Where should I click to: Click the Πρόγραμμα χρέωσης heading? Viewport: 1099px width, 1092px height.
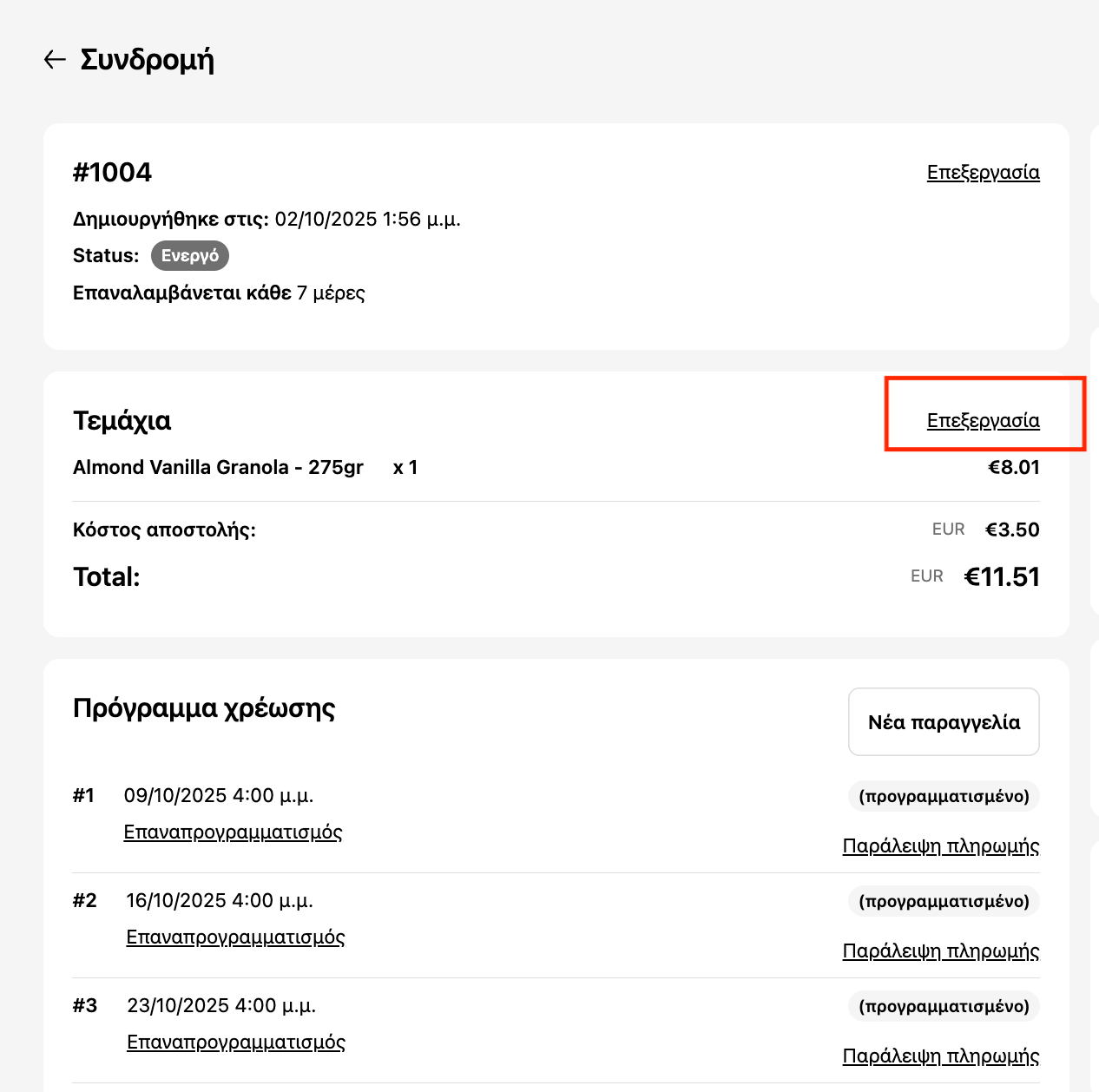(x=204, y=707)
